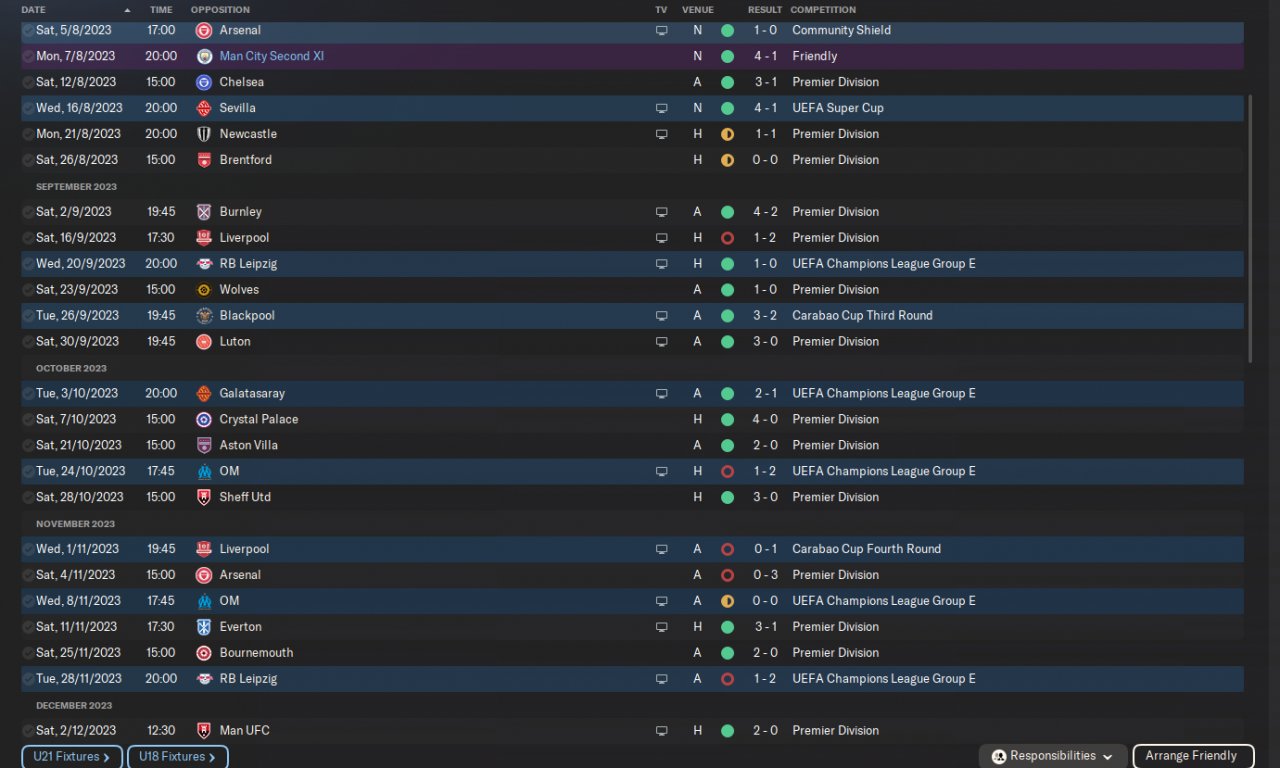Click the vertical scrollbar of the fixtures list
This screenshot has height=768, width=1280.
point(1250,230)
